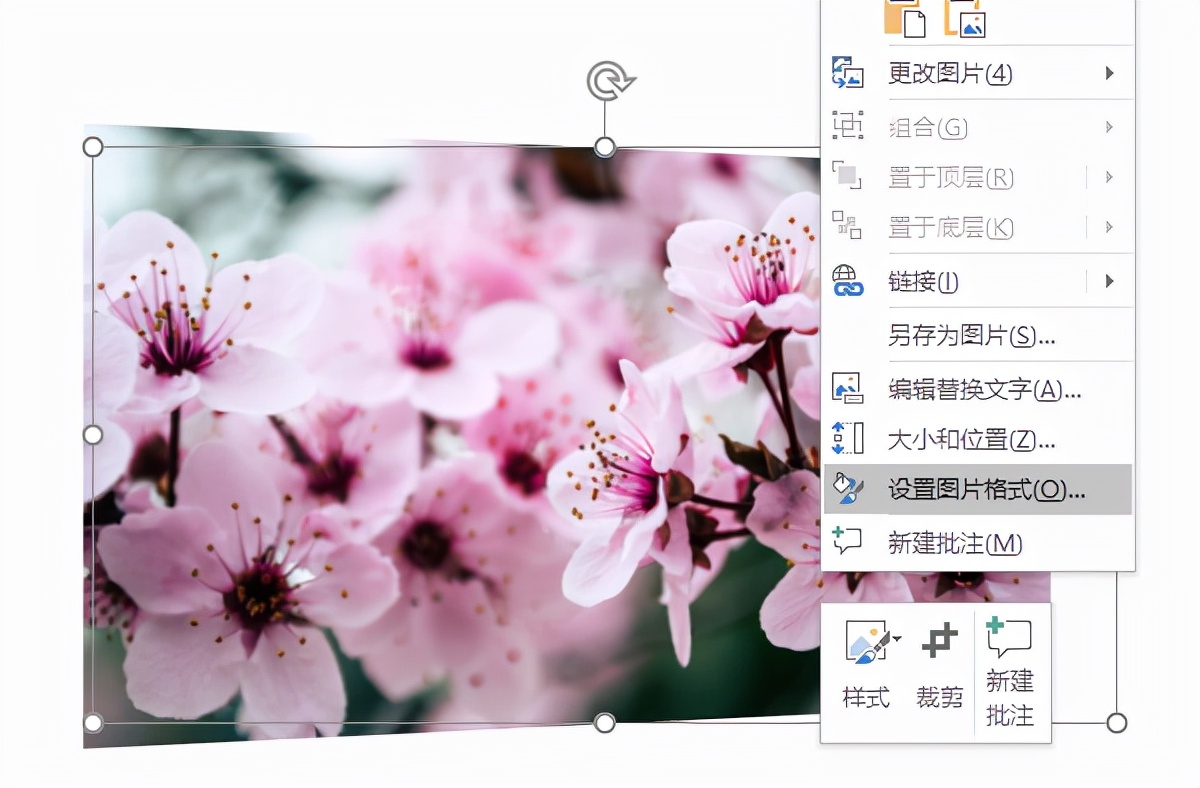Viewport: 1200px width, 788px height.
Task: Expand the 链接 submenu arrow
Action: [x=1109, y=281]
